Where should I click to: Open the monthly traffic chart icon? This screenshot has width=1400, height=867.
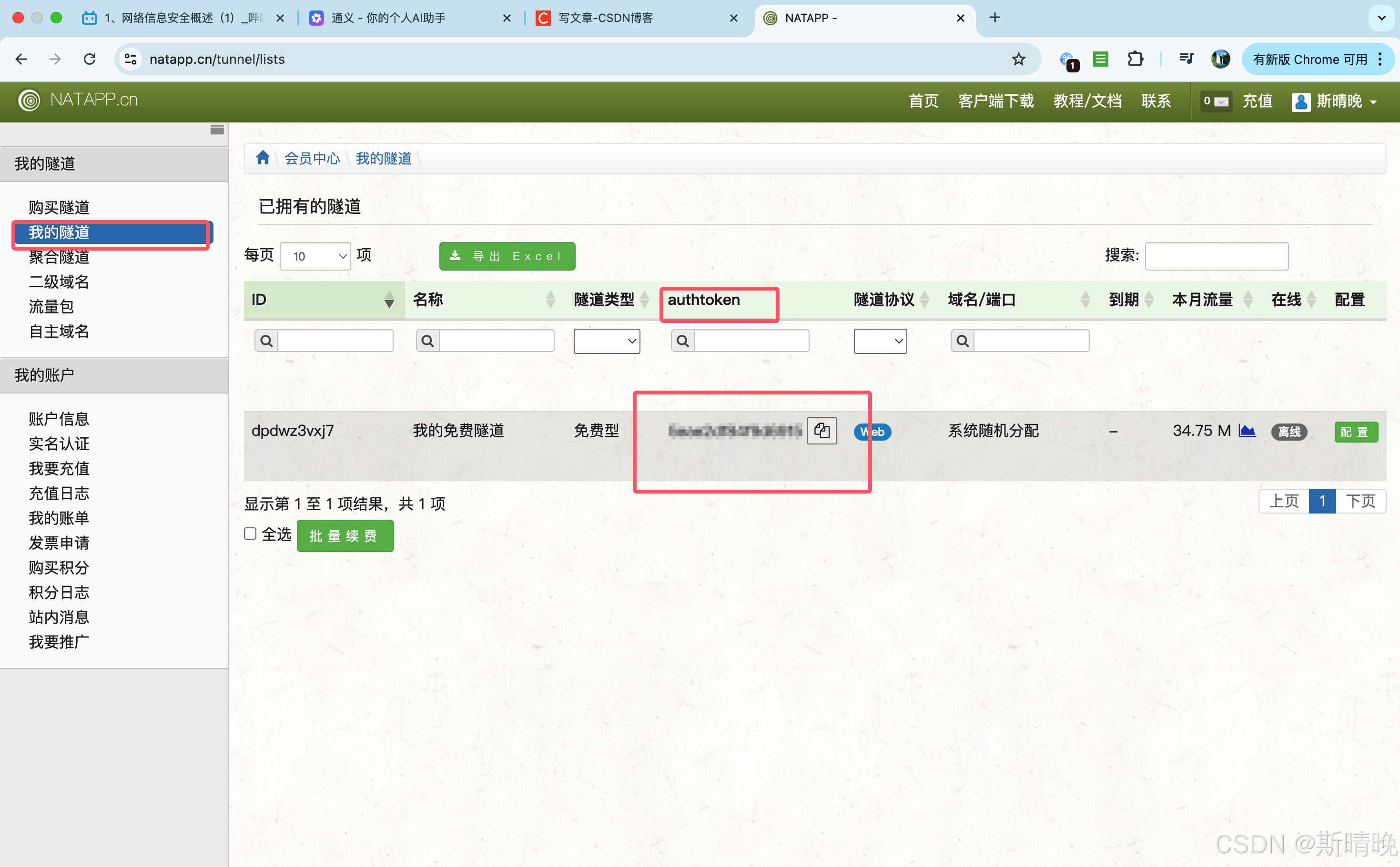click(1247, 431)
